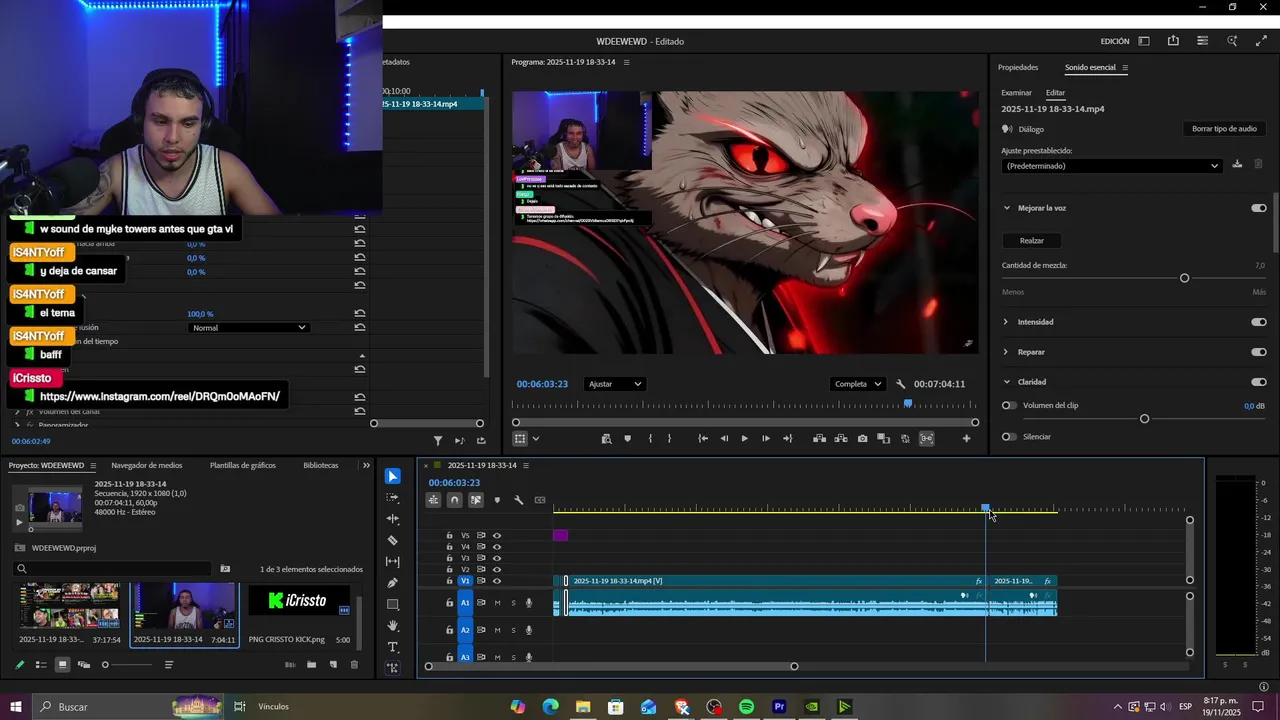Export a frame with camera icon

click(862, 438)
